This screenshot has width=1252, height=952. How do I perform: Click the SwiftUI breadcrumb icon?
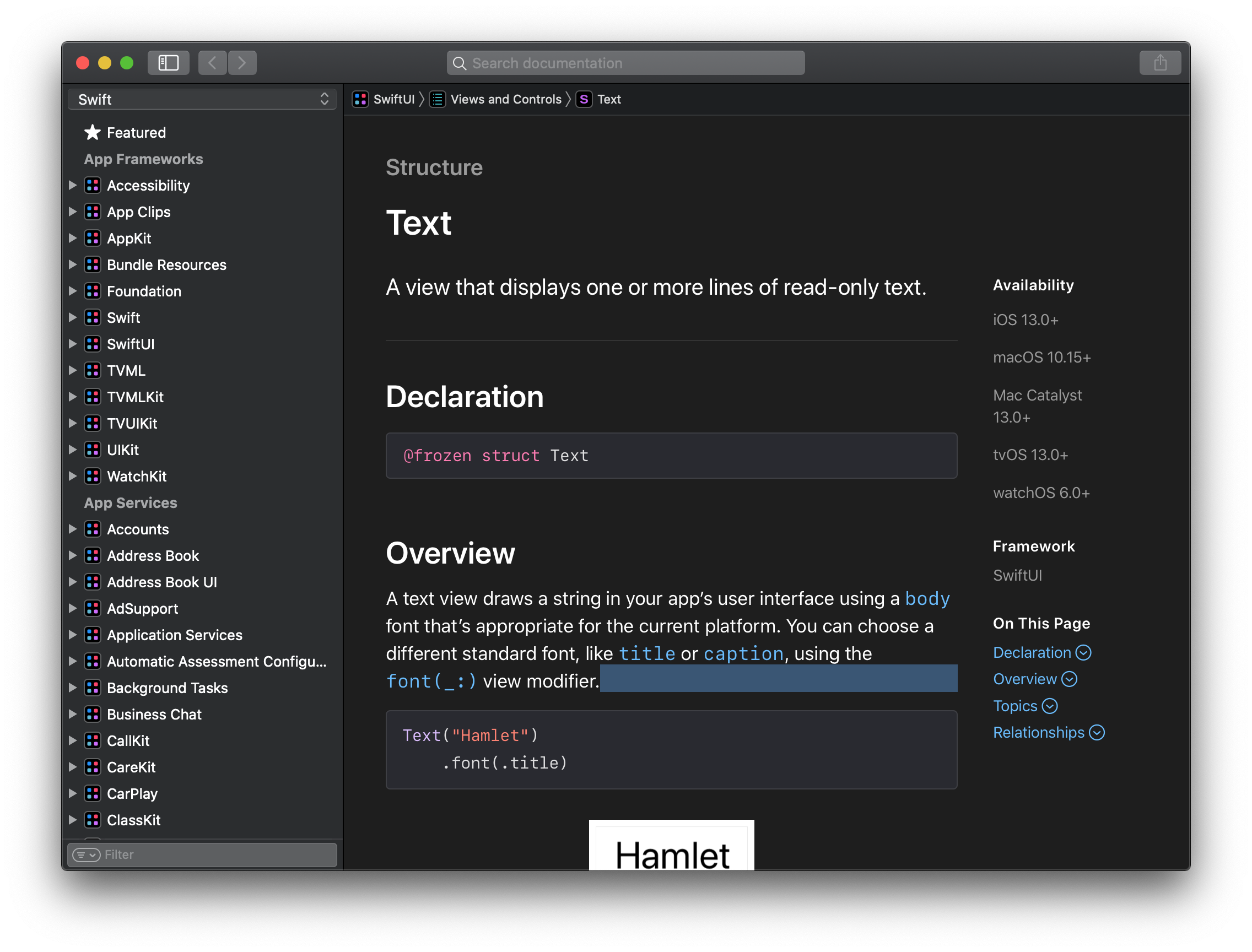point(360,99)
